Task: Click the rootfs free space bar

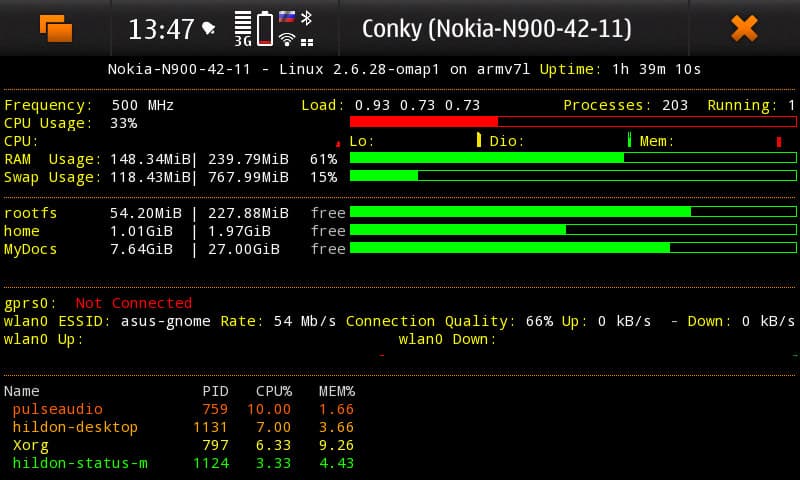Action: pos(573,212)
